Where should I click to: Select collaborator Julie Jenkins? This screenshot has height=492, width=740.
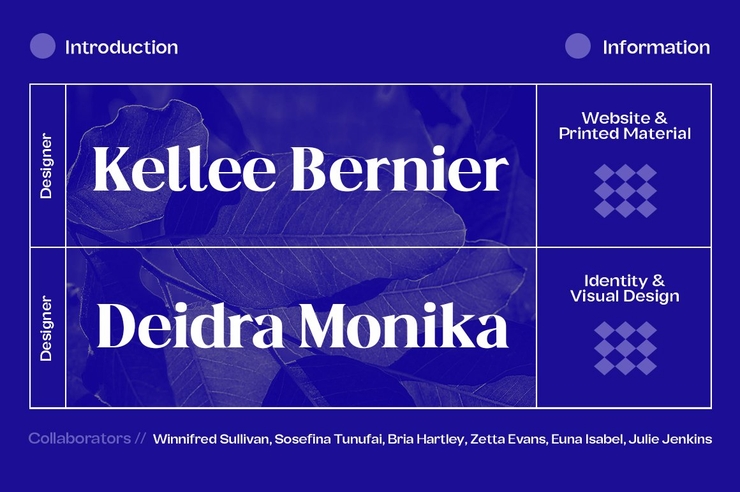670,439
